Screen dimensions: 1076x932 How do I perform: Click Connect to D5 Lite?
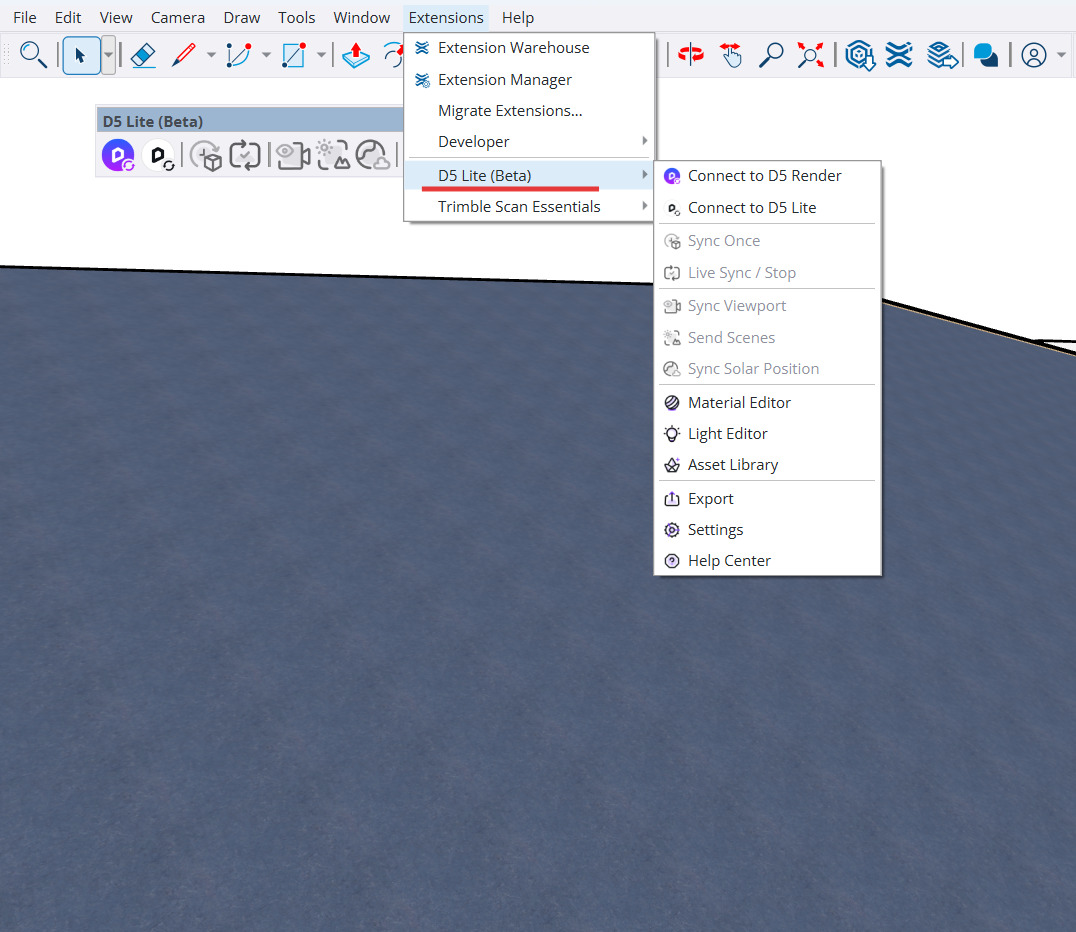[751, 207]
